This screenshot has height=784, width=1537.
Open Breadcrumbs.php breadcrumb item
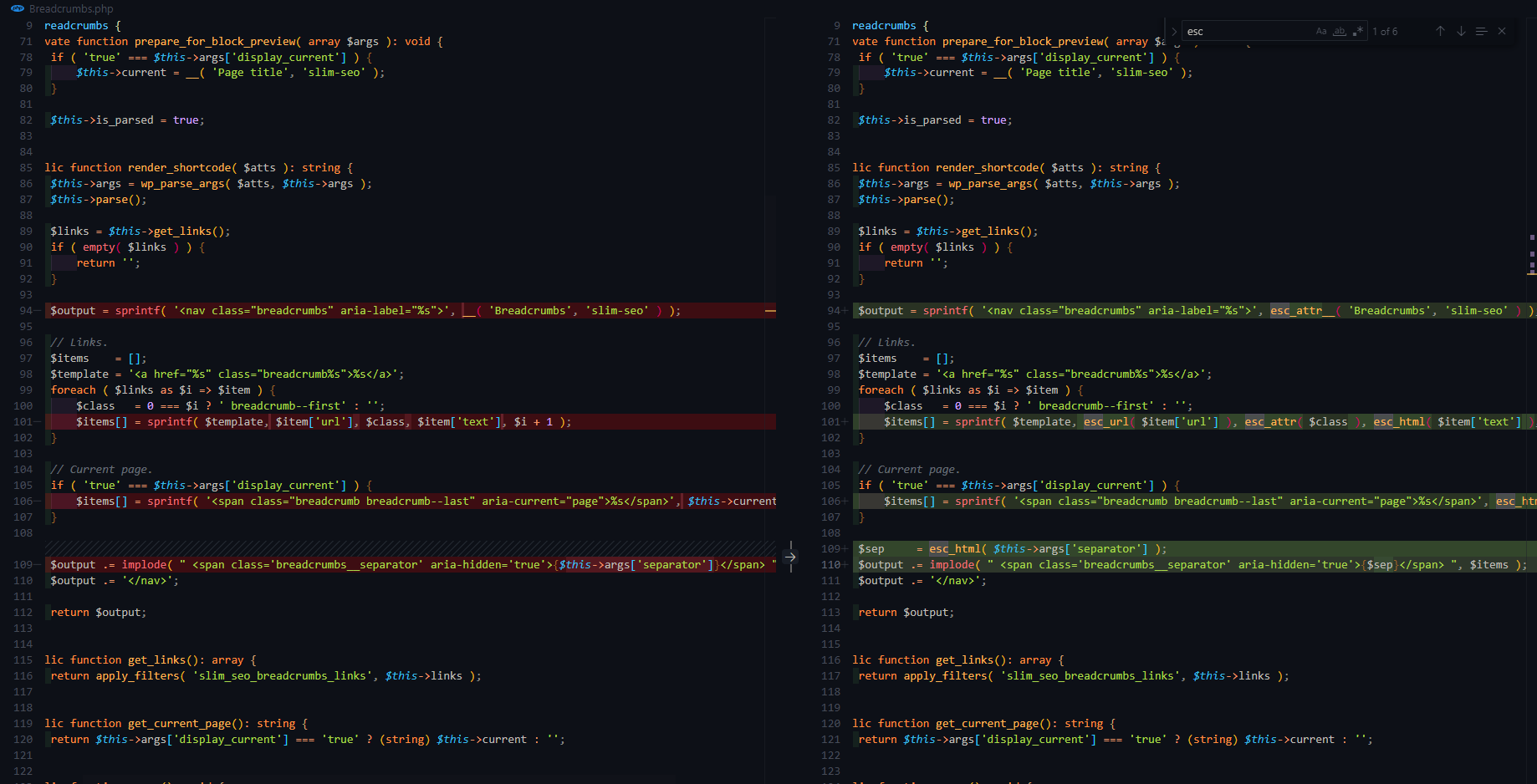pyautogui.click(x=71, y=8)
